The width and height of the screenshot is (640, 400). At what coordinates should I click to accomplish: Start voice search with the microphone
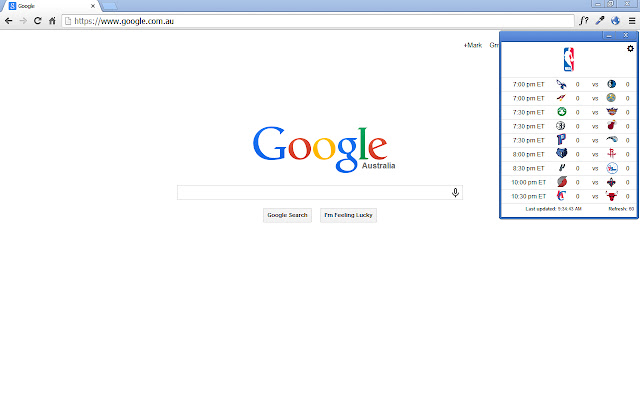pyautogui.click(x=455, y=192)
